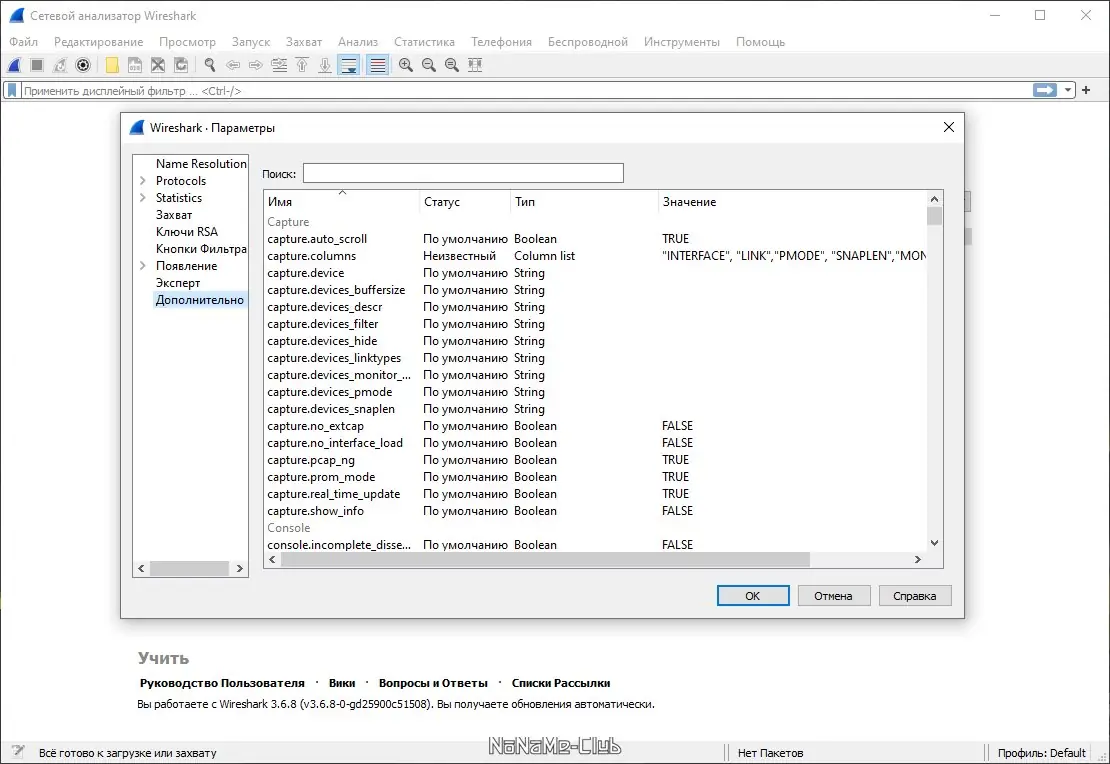Viewport: 1110px width, 764px height.
Task: Click the find packet magnifier icon
Action: coord(209,65)
